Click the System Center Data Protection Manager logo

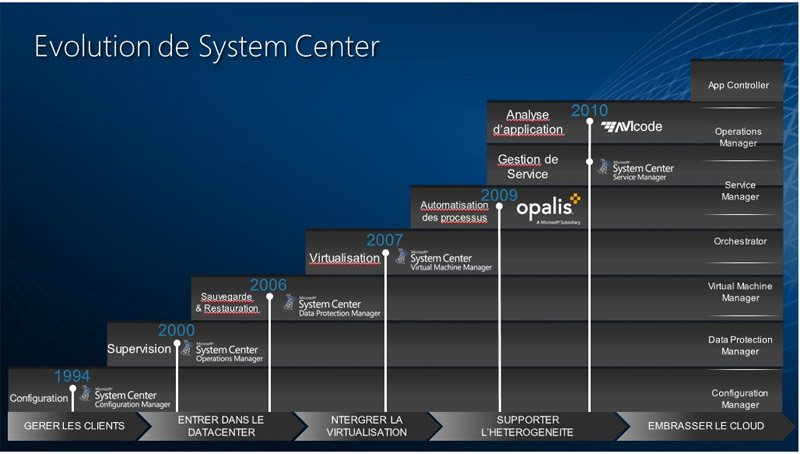[332, 306]
